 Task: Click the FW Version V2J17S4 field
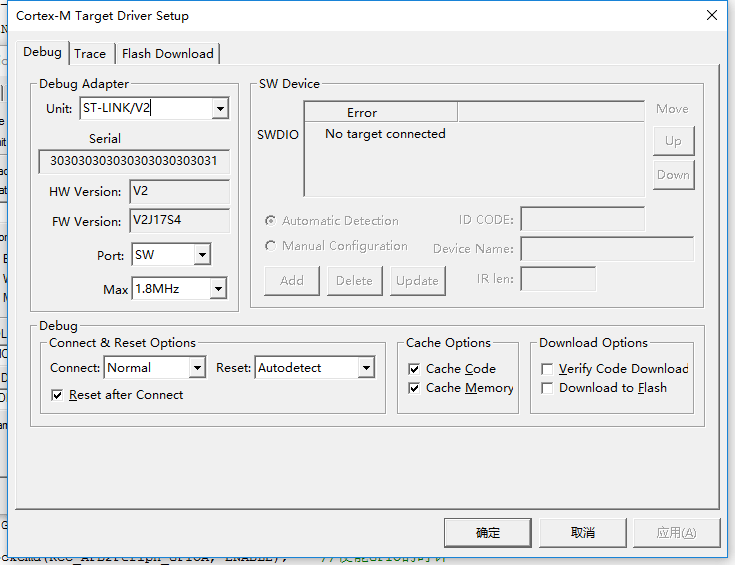[179, 221]
